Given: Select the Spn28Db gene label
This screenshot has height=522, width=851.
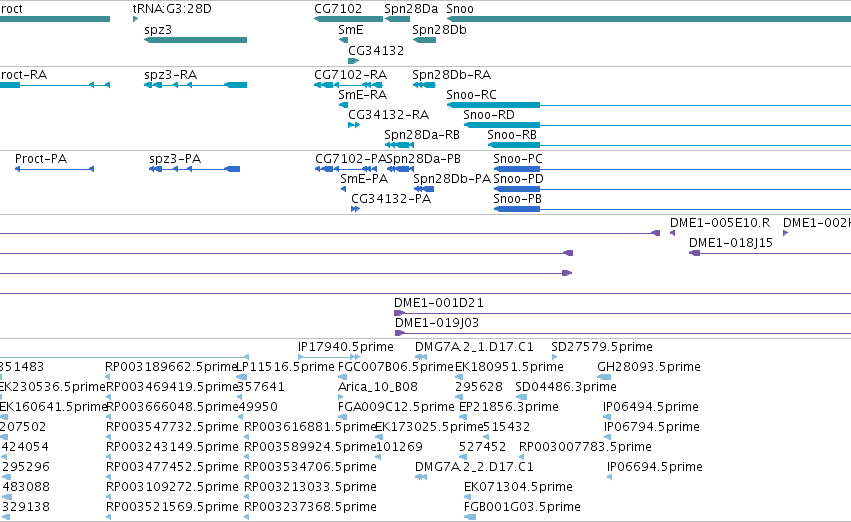Looking at the screenshot, I should pyautogui.click(x=439, y=30).
